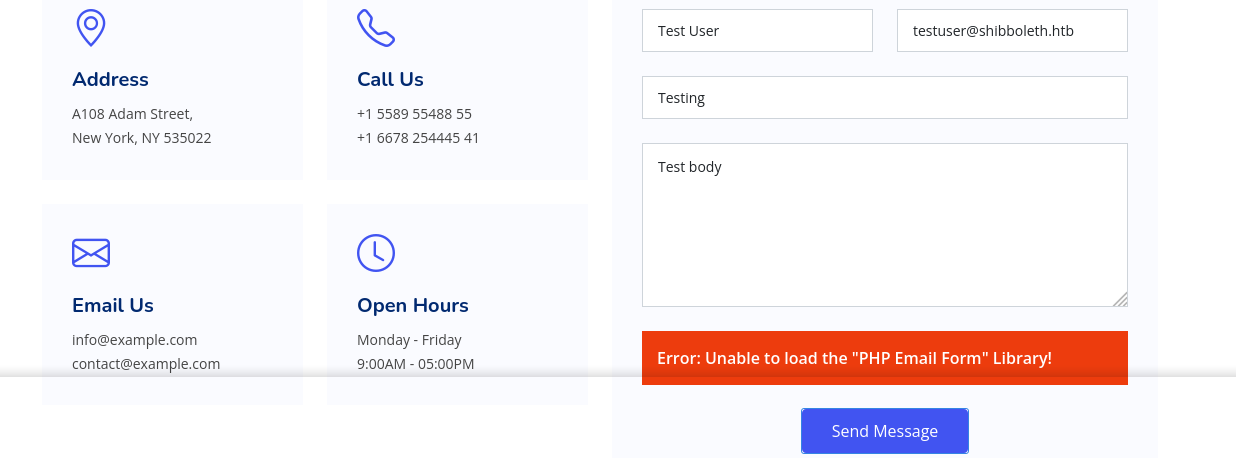
Task: Click the phone number +1 6678 254445 41
Action: coord(418,138)
